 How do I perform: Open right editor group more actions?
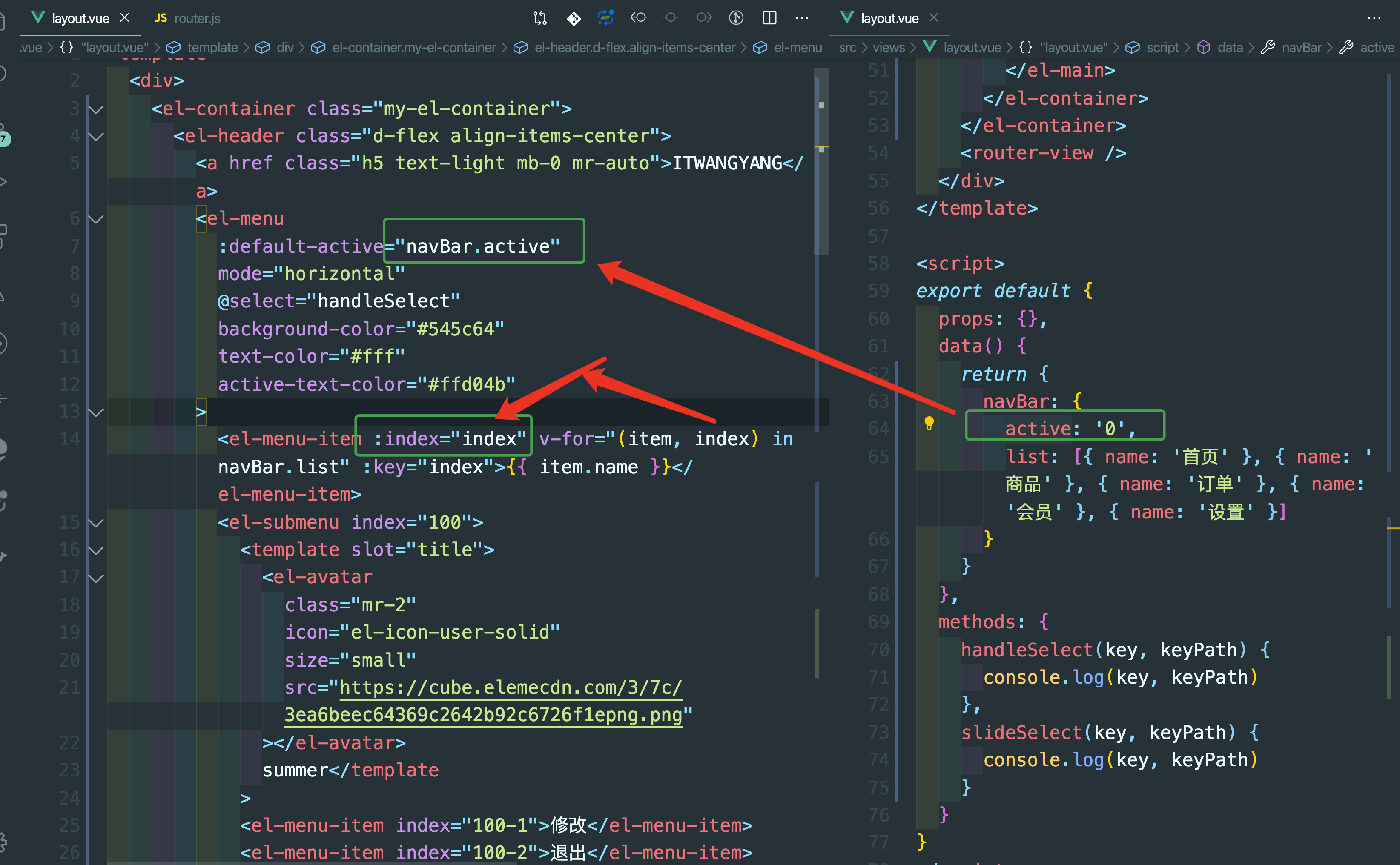(x=1374, y=18)
